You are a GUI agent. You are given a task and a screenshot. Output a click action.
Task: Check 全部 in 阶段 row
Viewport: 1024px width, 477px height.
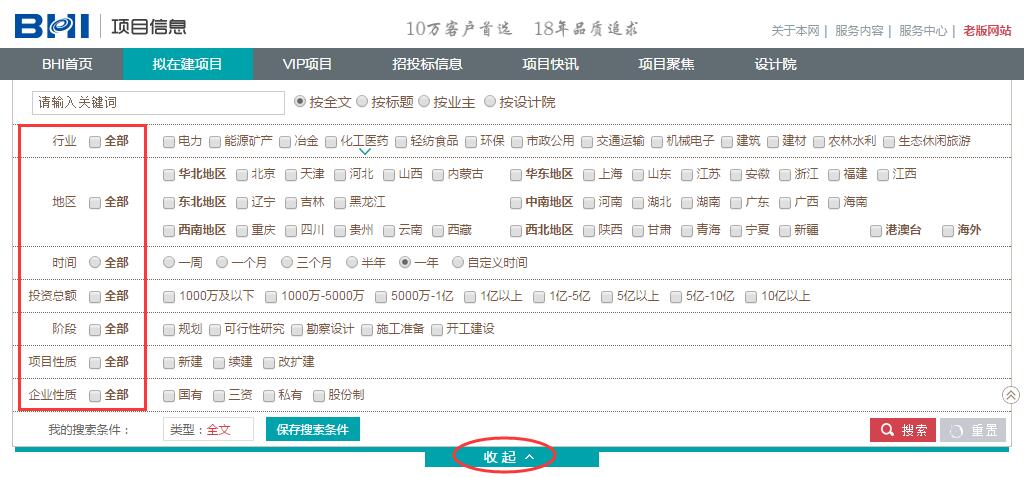(x=95, y=329)
